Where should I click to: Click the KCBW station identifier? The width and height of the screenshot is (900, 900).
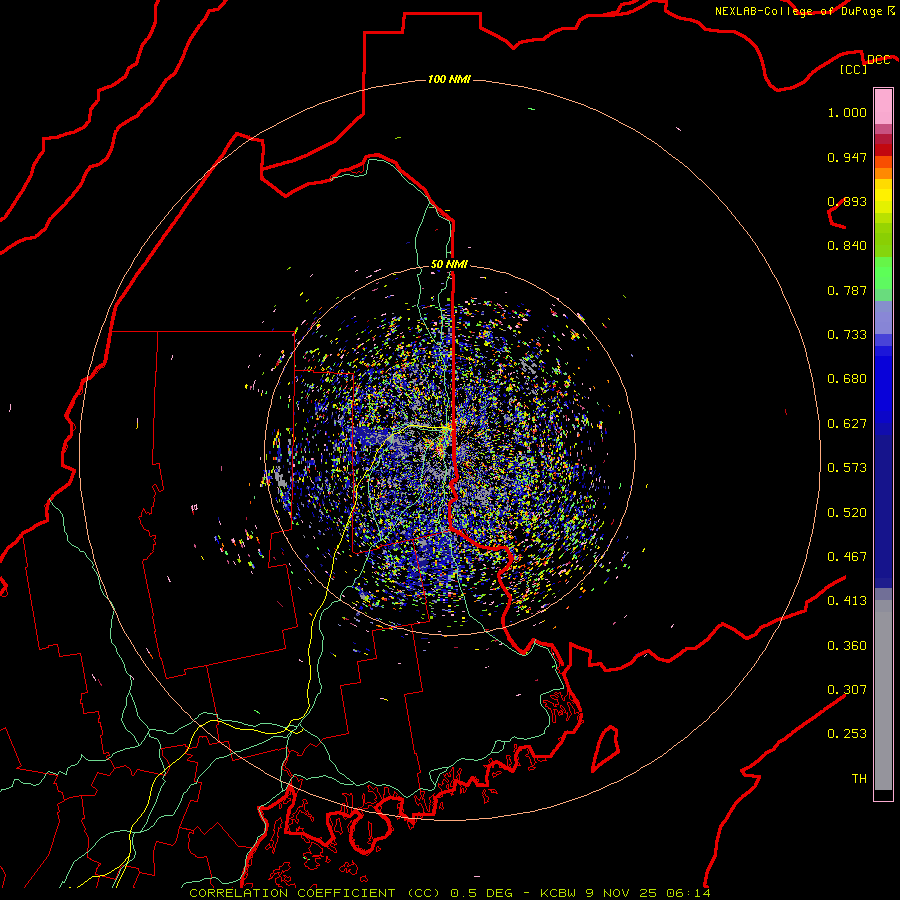click(x=560, y=893)
